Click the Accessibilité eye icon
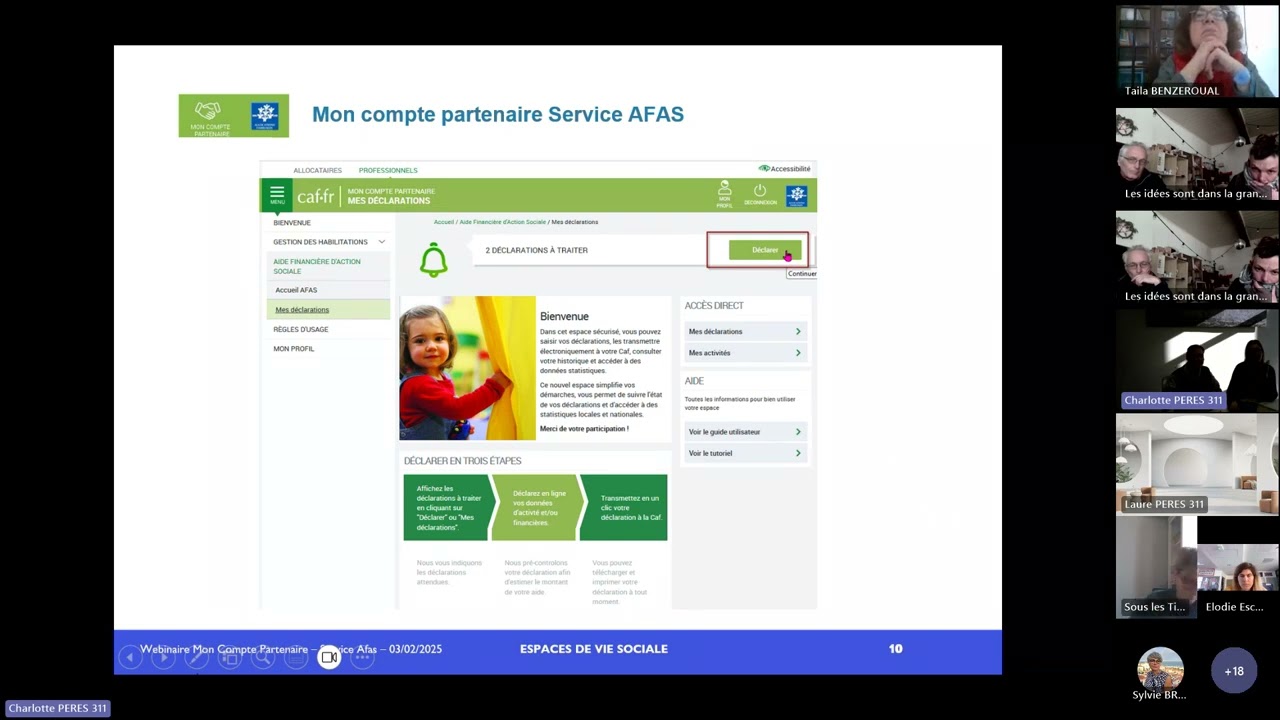 click(x=764, y=168)
